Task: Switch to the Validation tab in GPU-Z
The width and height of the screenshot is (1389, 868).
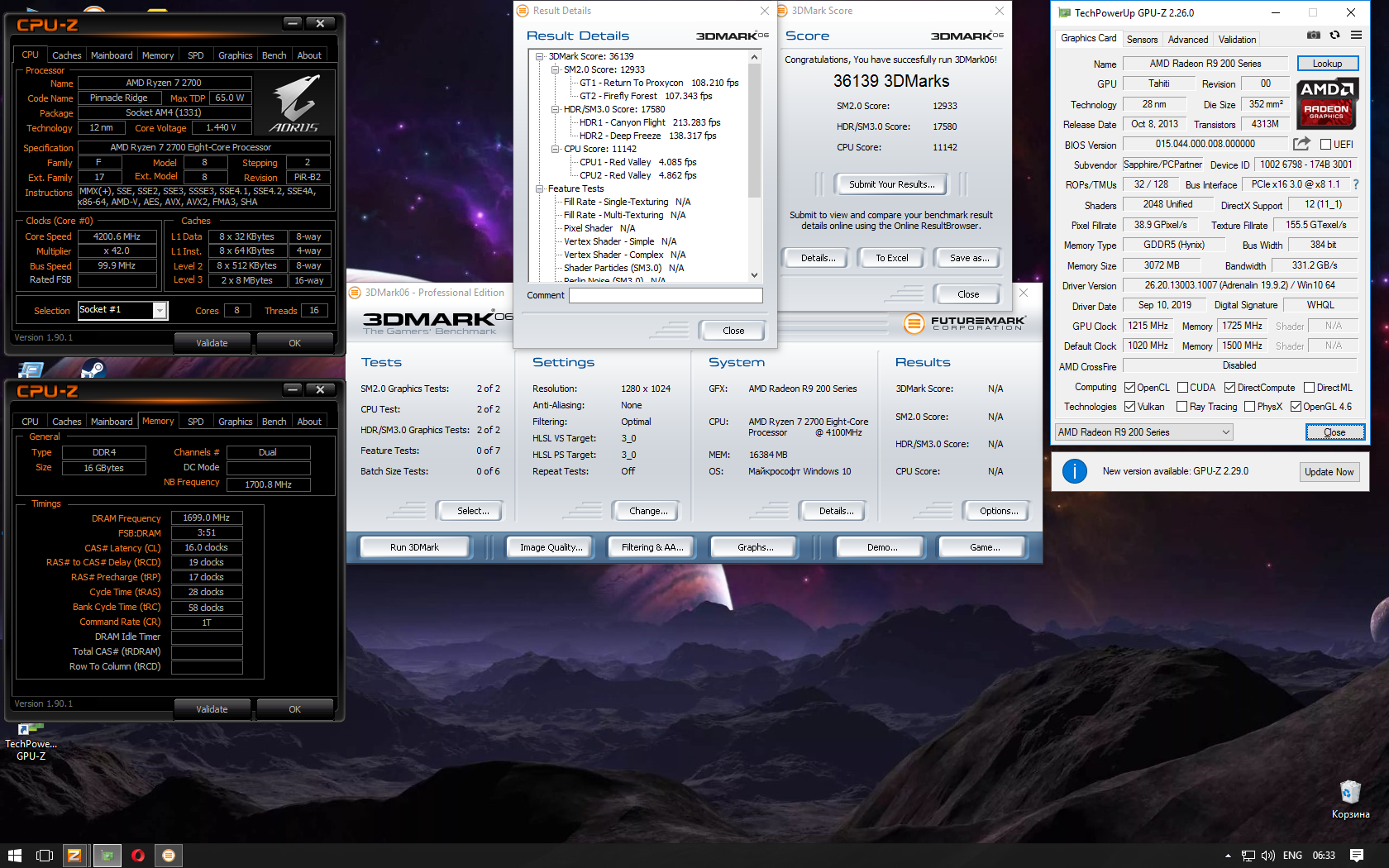Action: [x=1237, y=39]
